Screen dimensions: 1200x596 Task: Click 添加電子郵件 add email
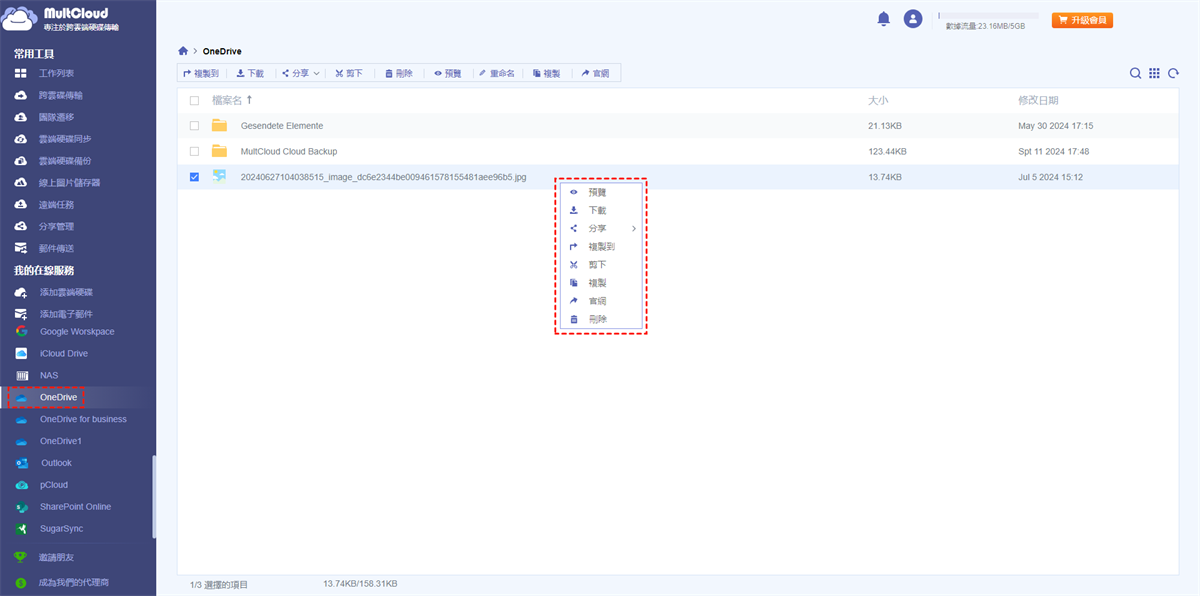click(66, 314)
